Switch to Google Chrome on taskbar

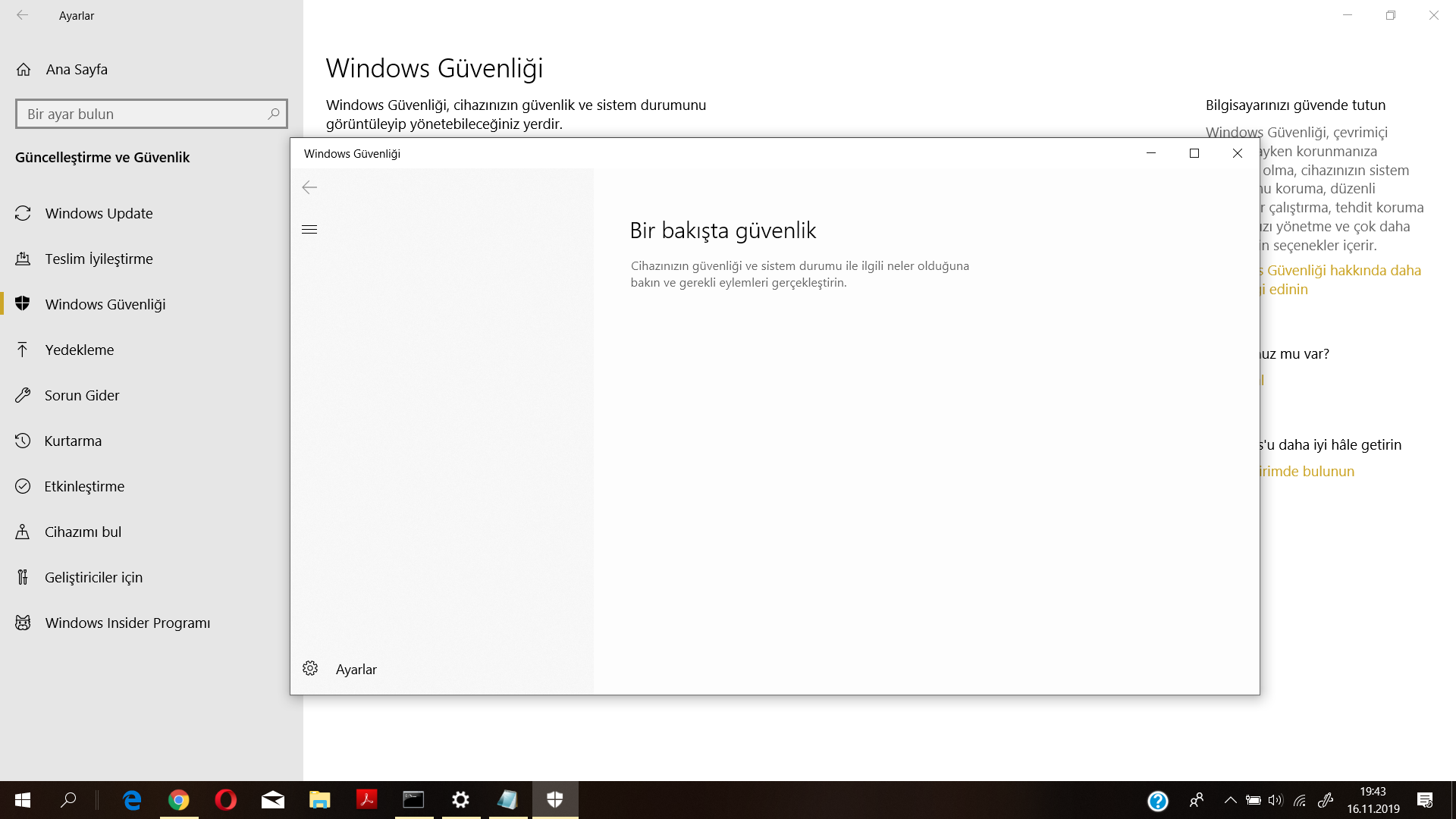[179, 800]
